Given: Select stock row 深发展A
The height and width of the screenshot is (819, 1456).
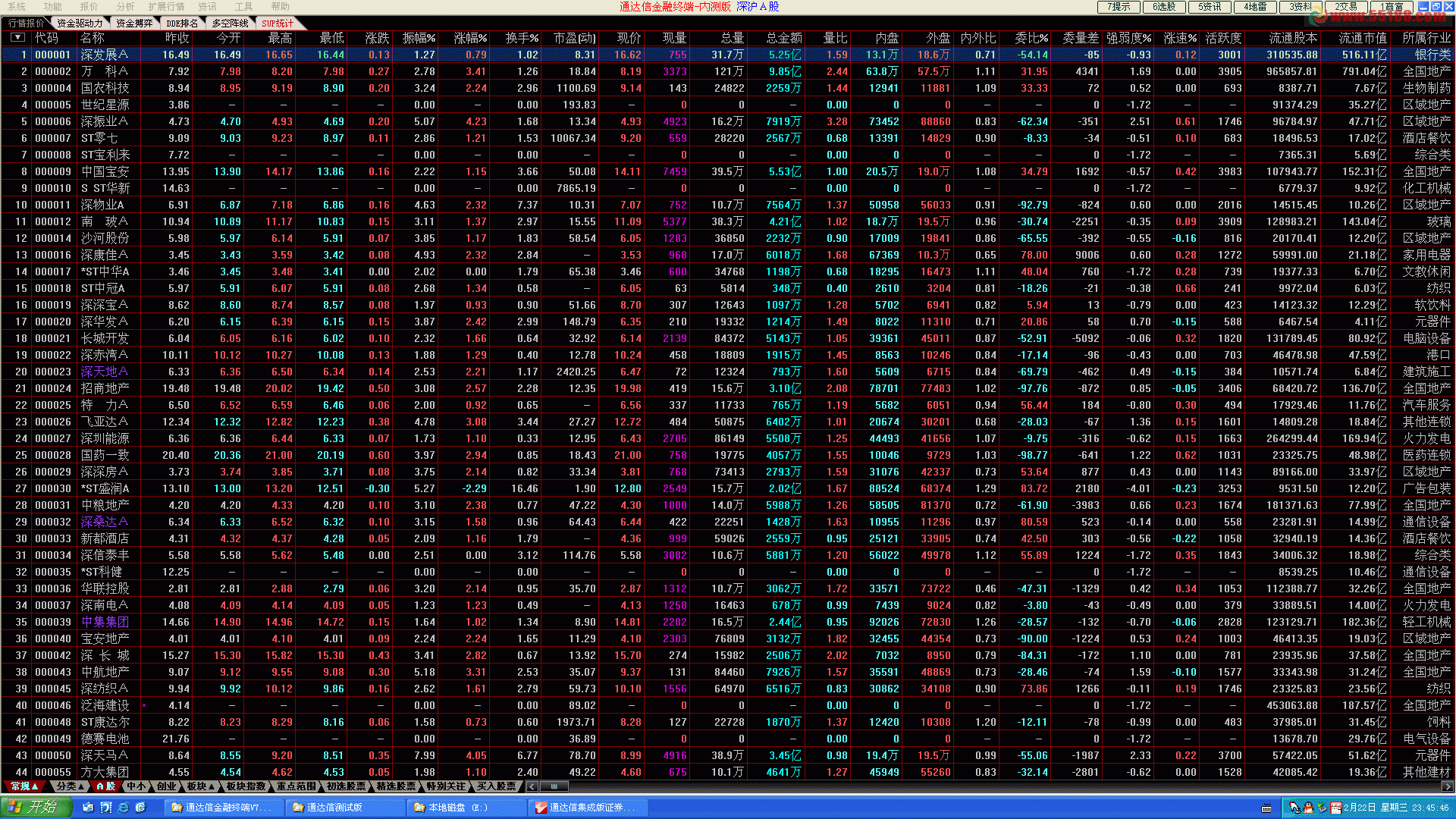Looking at the screenshot, I should click(x=728, y=55).
